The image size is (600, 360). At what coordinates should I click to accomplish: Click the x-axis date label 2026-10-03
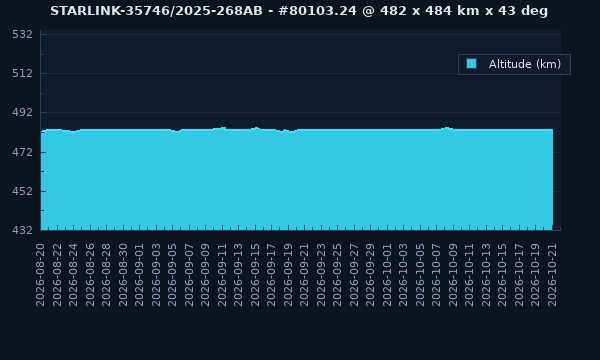(x=404, y=275)
